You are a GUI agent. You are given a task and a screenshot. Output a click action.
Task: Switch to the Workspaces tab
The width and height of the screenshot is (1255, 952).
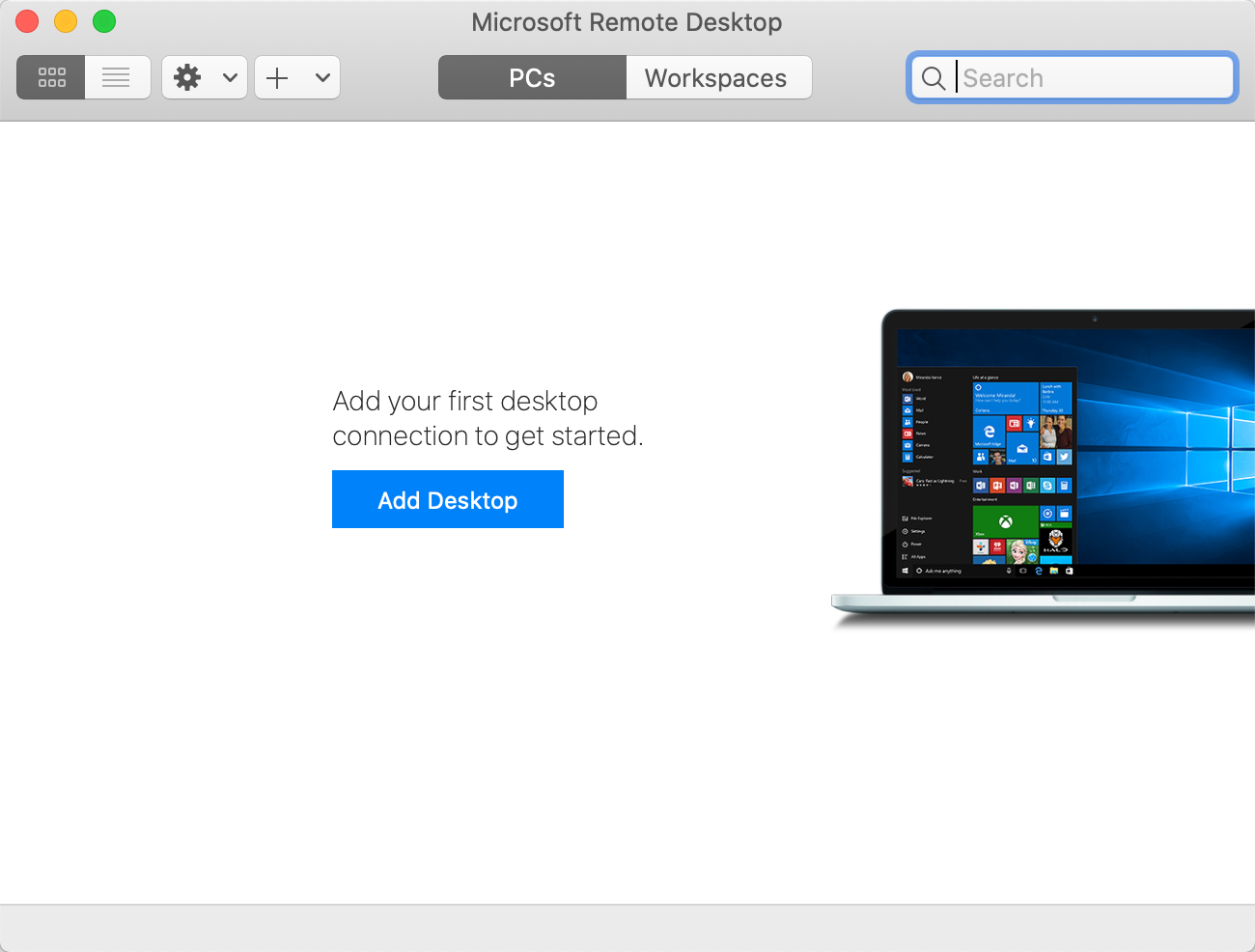[717, 77]
